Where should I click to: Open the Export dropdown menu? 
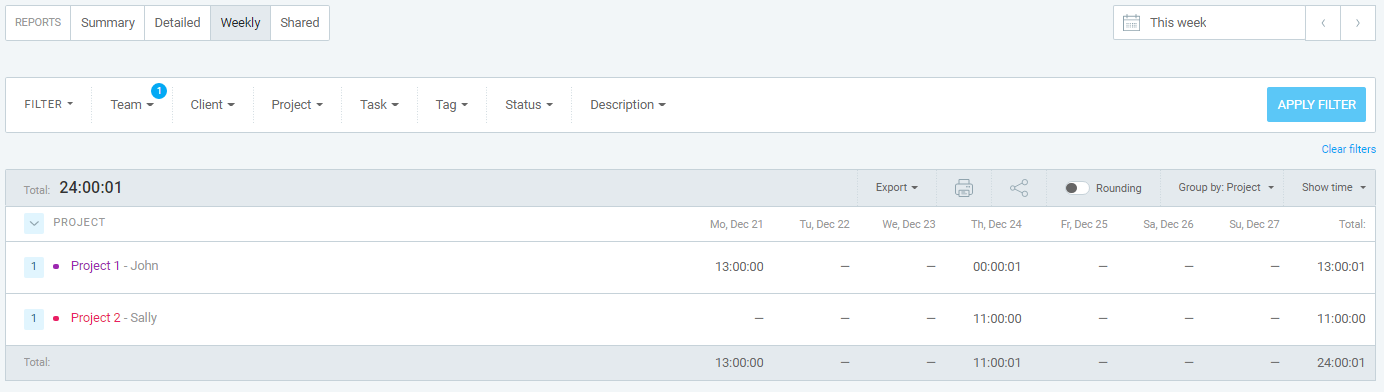(897, 188)
